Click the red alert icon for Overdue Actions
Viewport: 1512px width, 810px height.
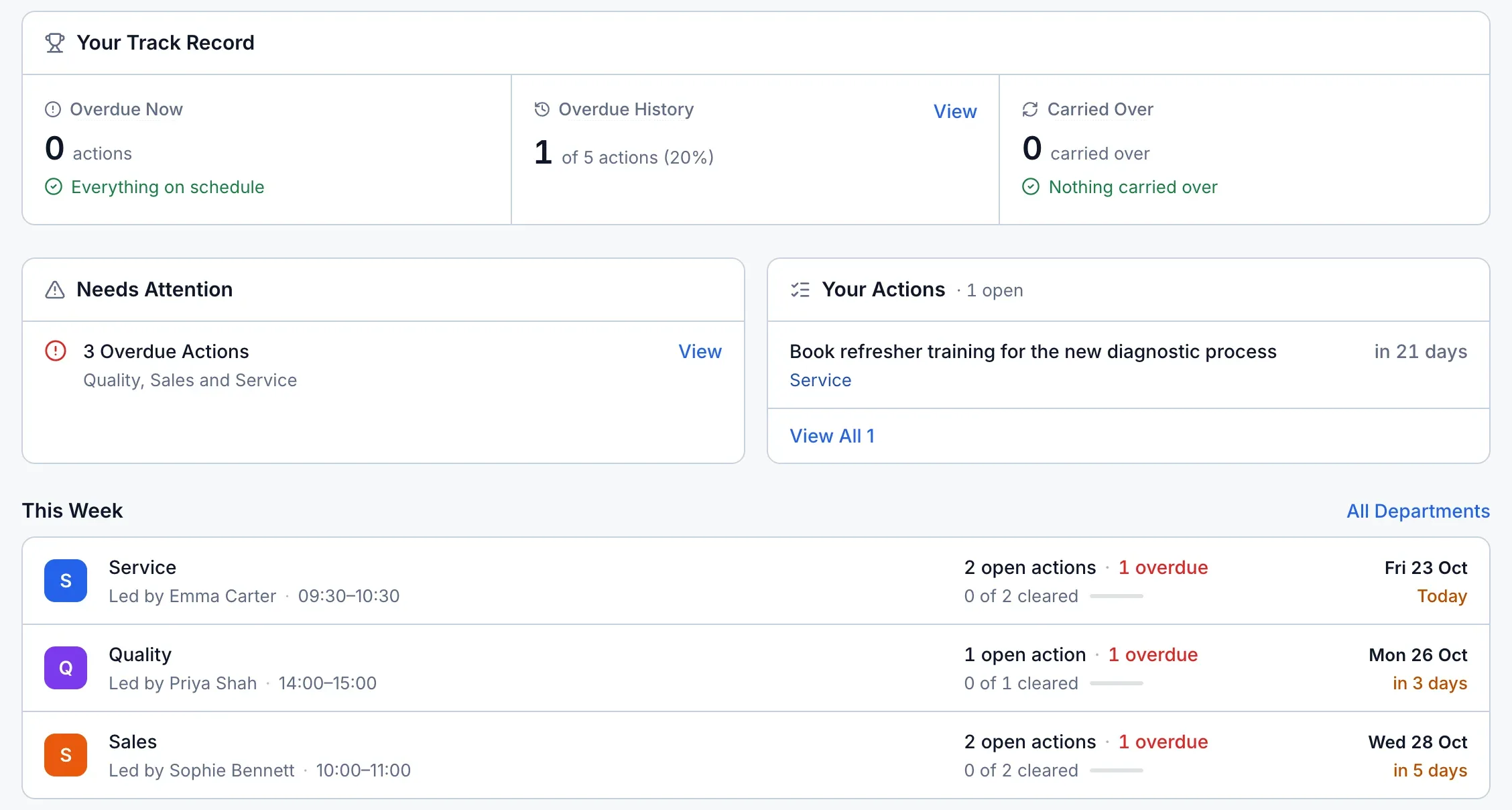tap(56, 351)
